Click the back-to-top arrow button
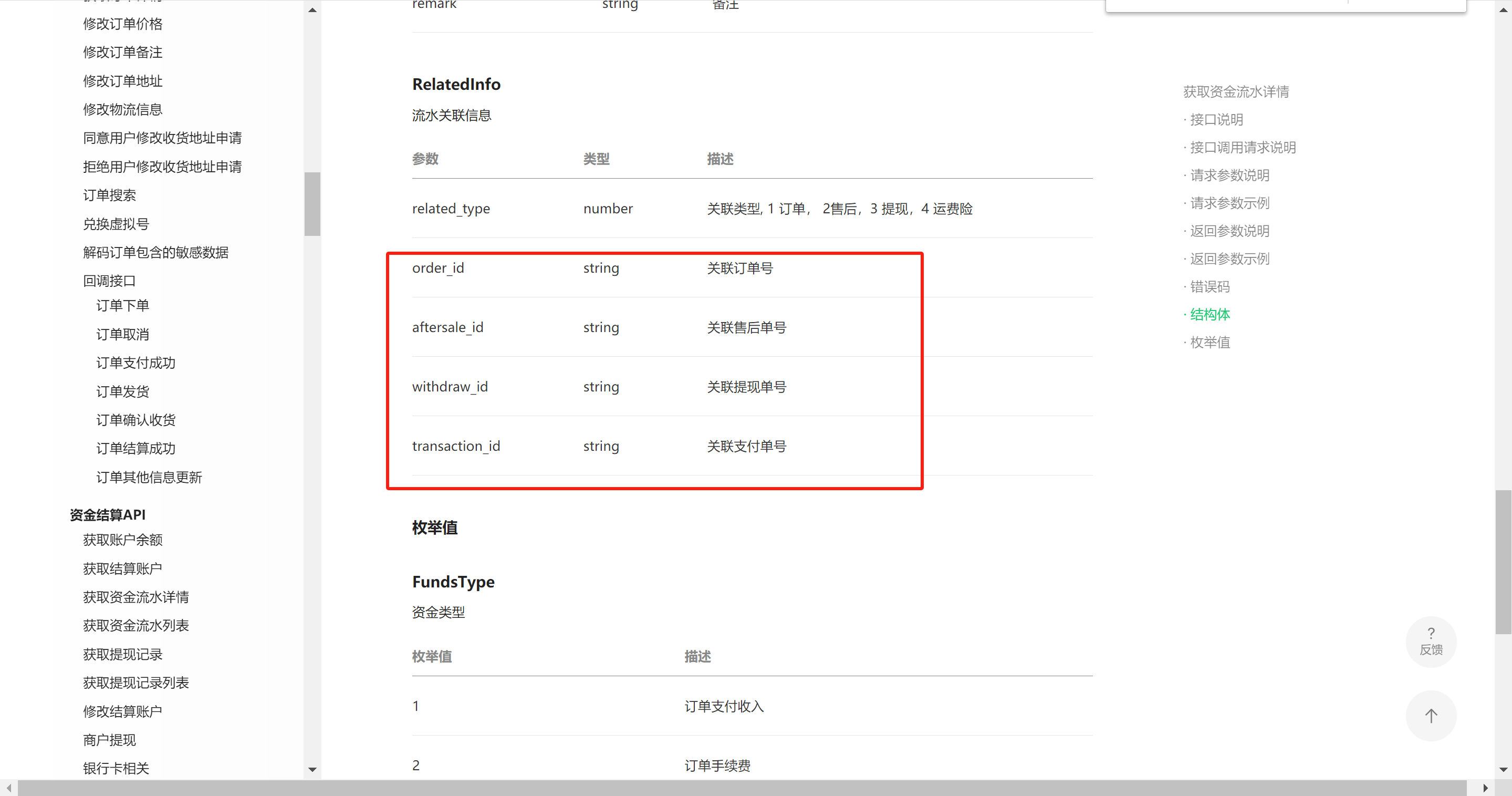 (1431, 716)
